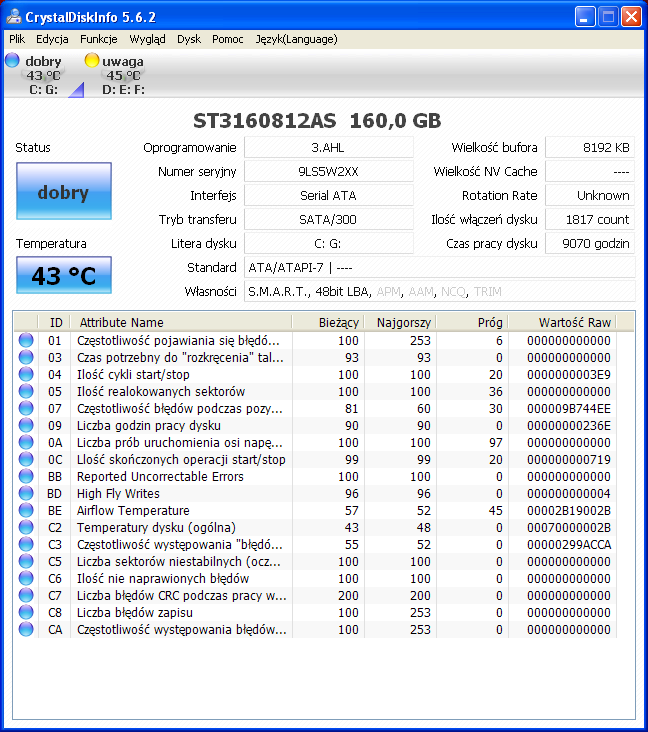Click the status orb of attribute 05
This screenshot has width=648, height=732.
pos(26,391)
